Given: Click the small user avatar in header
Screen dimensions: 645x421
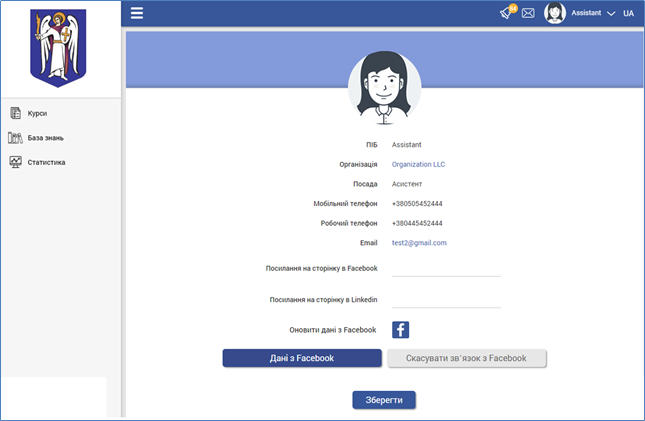Looking at the screenshot, I should pyautogui.click(x=555, y=14).
